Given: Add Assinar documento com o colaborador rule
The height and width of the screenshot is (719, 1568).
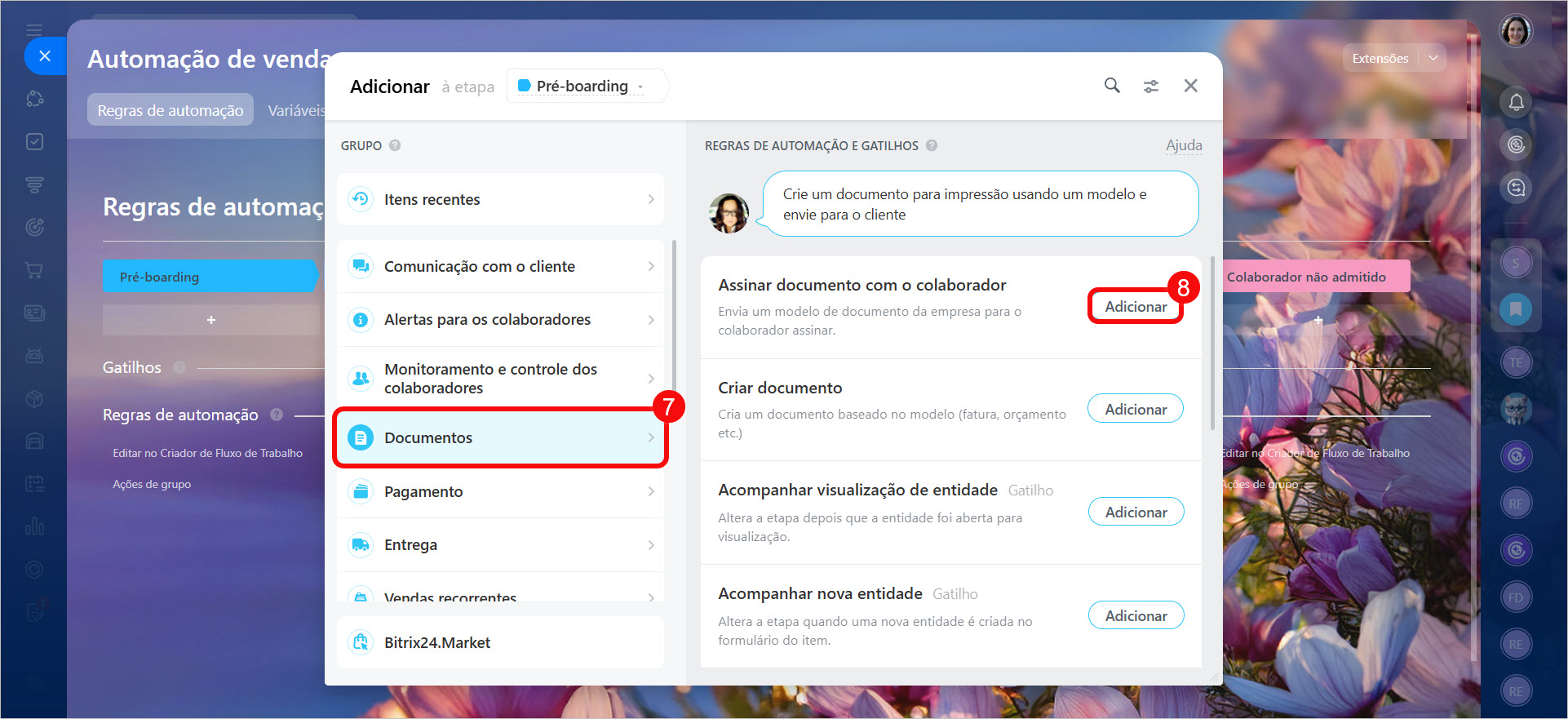Looking at the screenshot, I should click(x=1136, y=306).
